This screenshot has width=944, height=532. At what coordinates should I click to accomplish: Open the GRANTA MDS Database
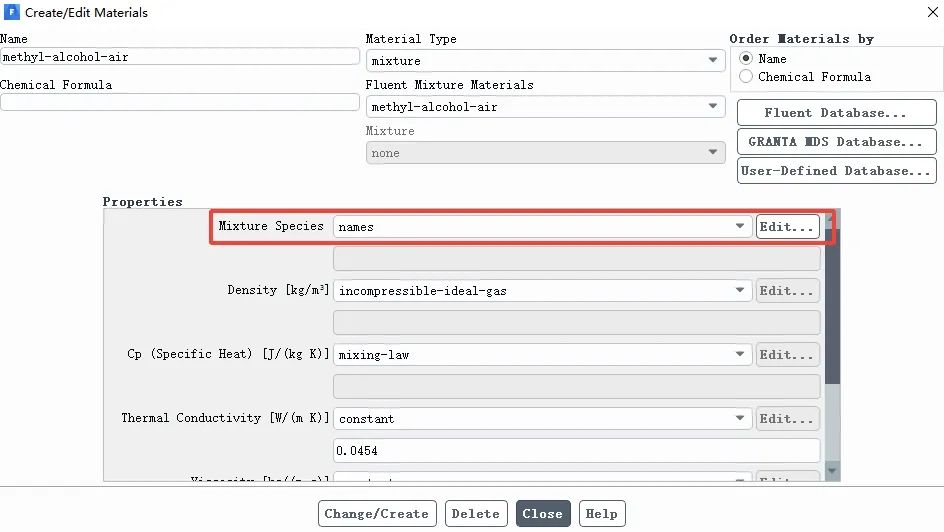tap(836, 142)
